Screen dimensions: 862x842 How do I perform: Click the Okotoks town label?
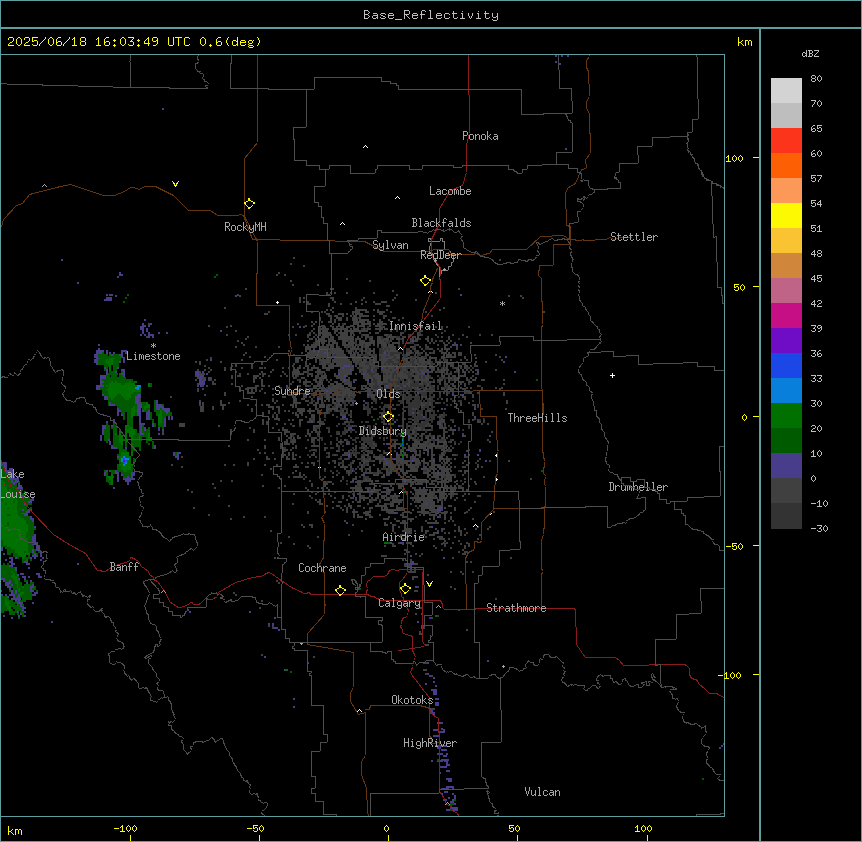point(412,700)
